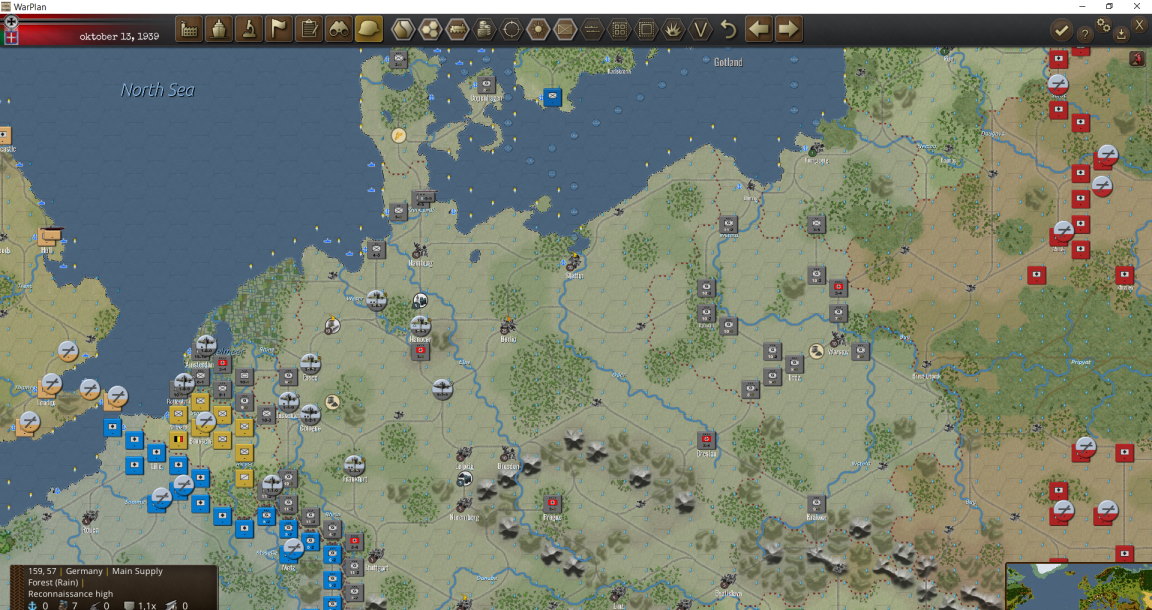Click the dotted border overlay icon

click(647, 30)
